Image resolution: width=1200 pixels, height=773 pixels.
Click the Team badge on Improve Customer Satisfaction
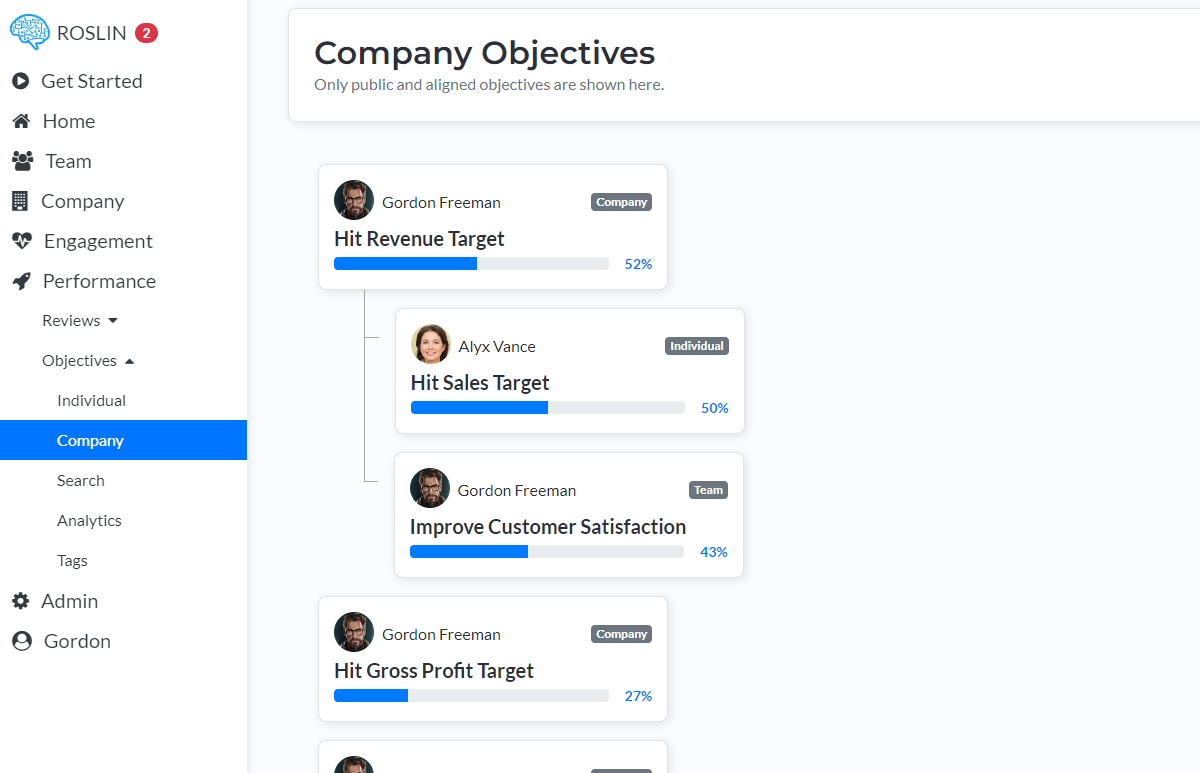click(x=708, y=490)
